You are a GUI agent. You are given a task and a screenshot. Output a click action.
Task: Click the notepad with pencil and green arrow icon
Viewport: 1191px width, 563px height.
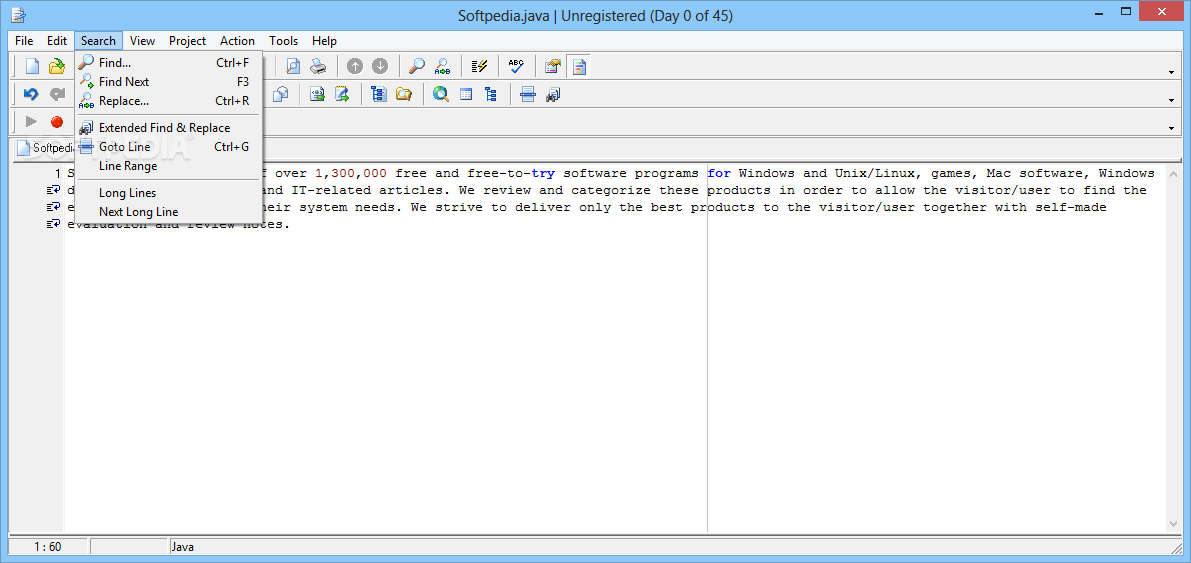pos(343,94)
